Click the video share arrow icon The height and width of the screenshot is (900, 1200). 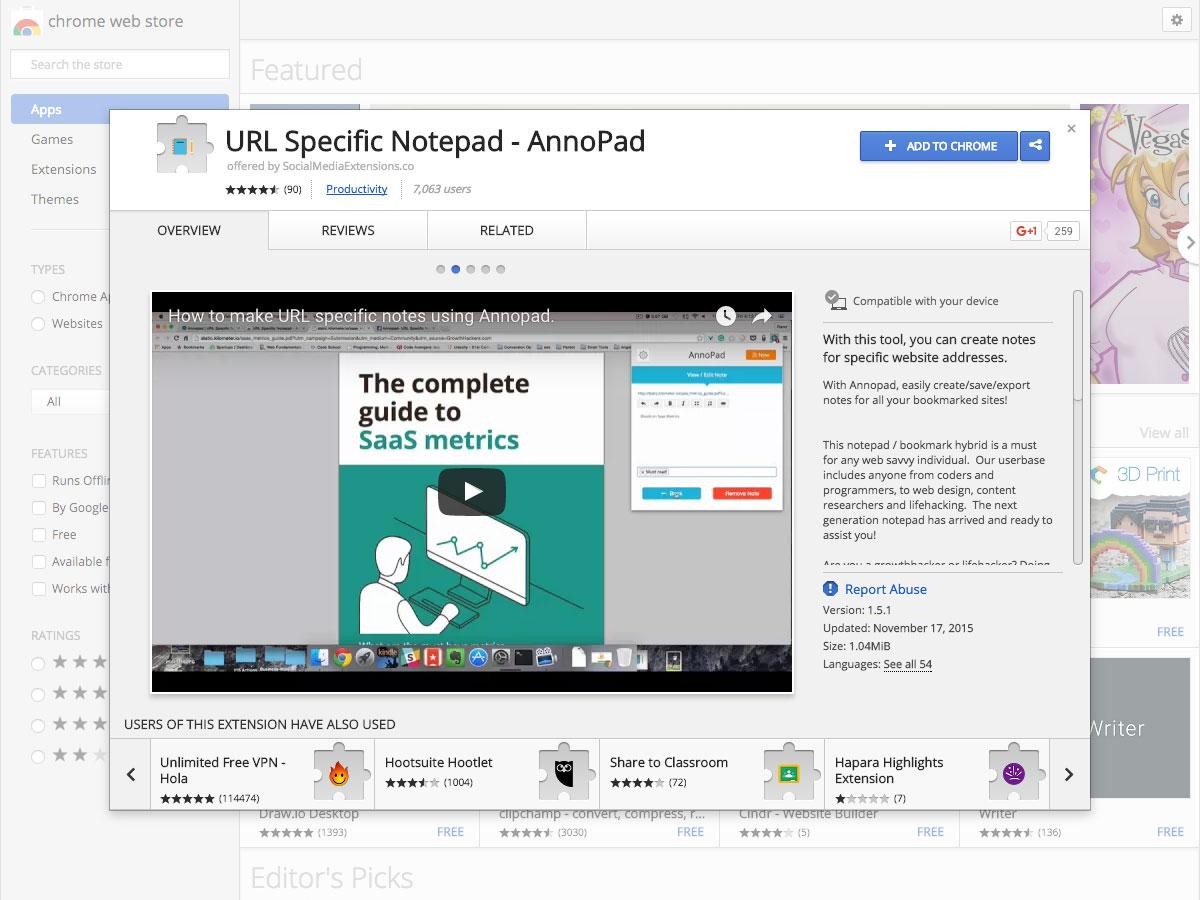tap(762, 316)
